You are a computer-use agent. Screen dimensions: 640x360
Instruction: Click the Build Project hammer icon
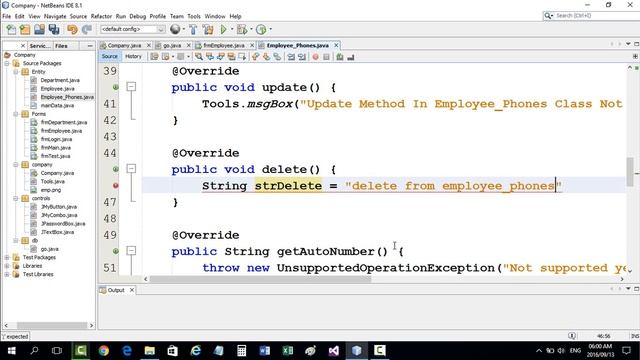coord(193,29)
